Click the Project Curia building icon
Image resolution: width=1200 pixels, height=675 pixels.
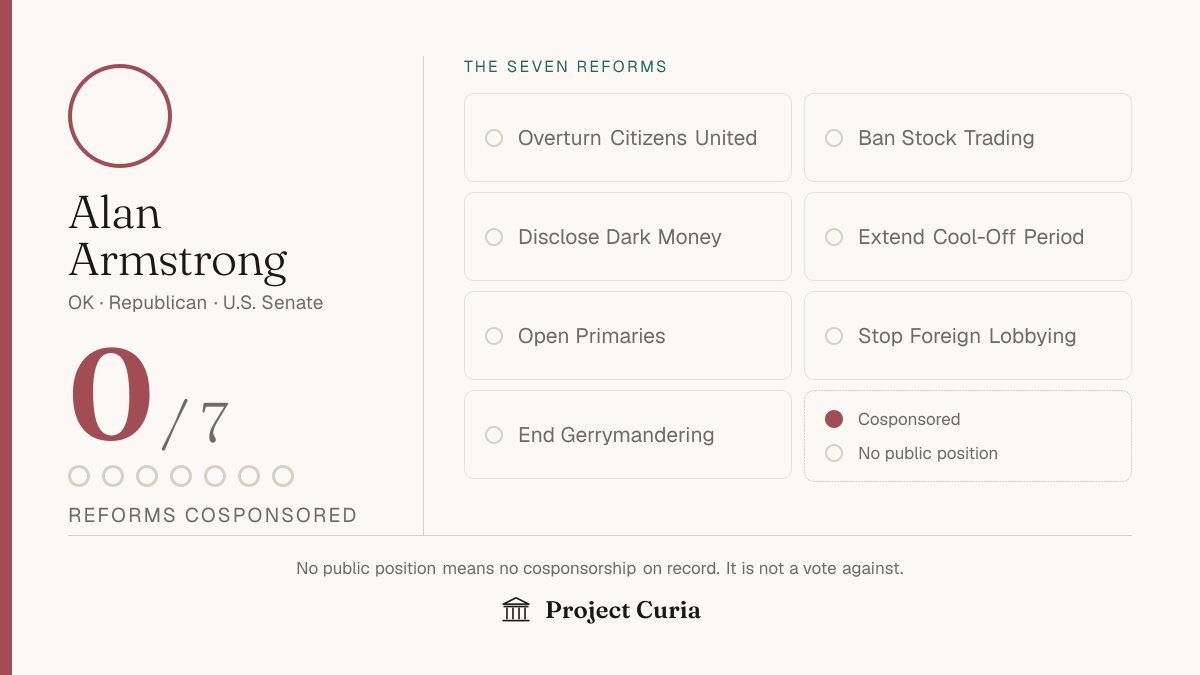point(516,610)
